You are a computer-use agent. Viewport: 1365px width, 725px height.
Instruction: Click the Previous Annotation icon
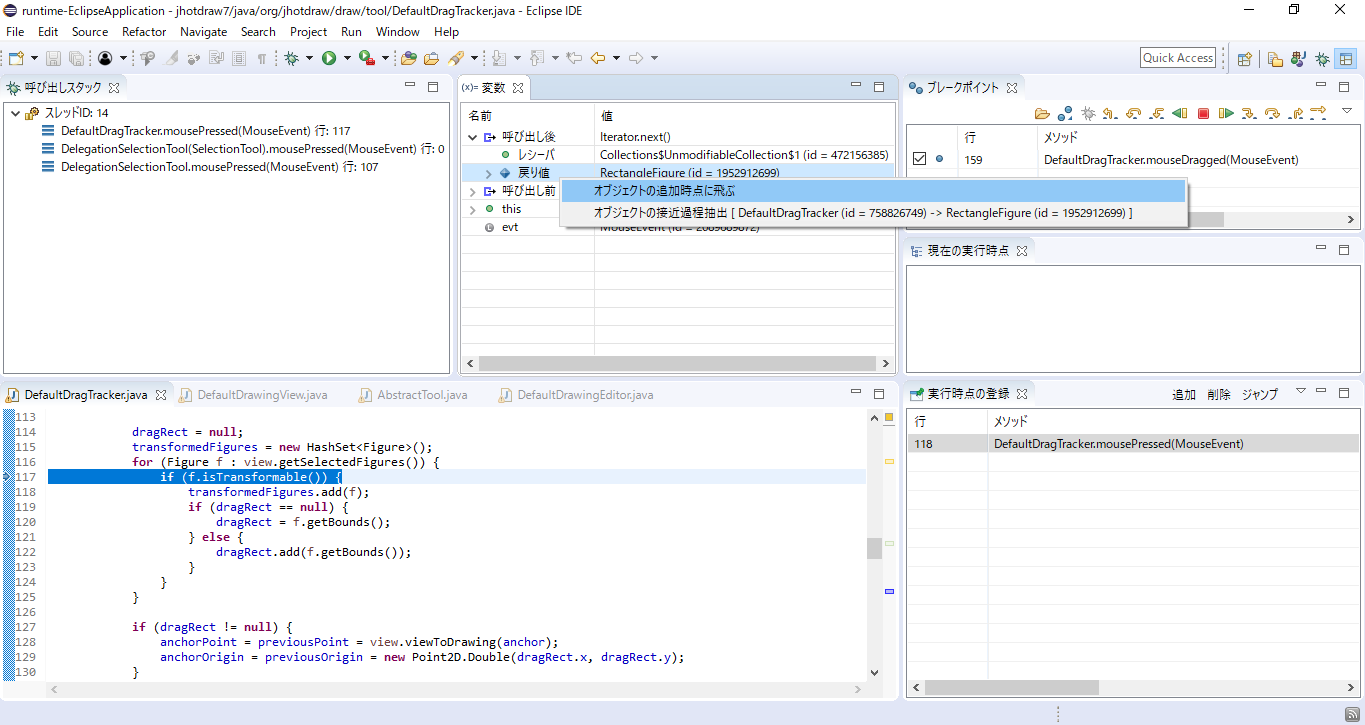[537, 58]
